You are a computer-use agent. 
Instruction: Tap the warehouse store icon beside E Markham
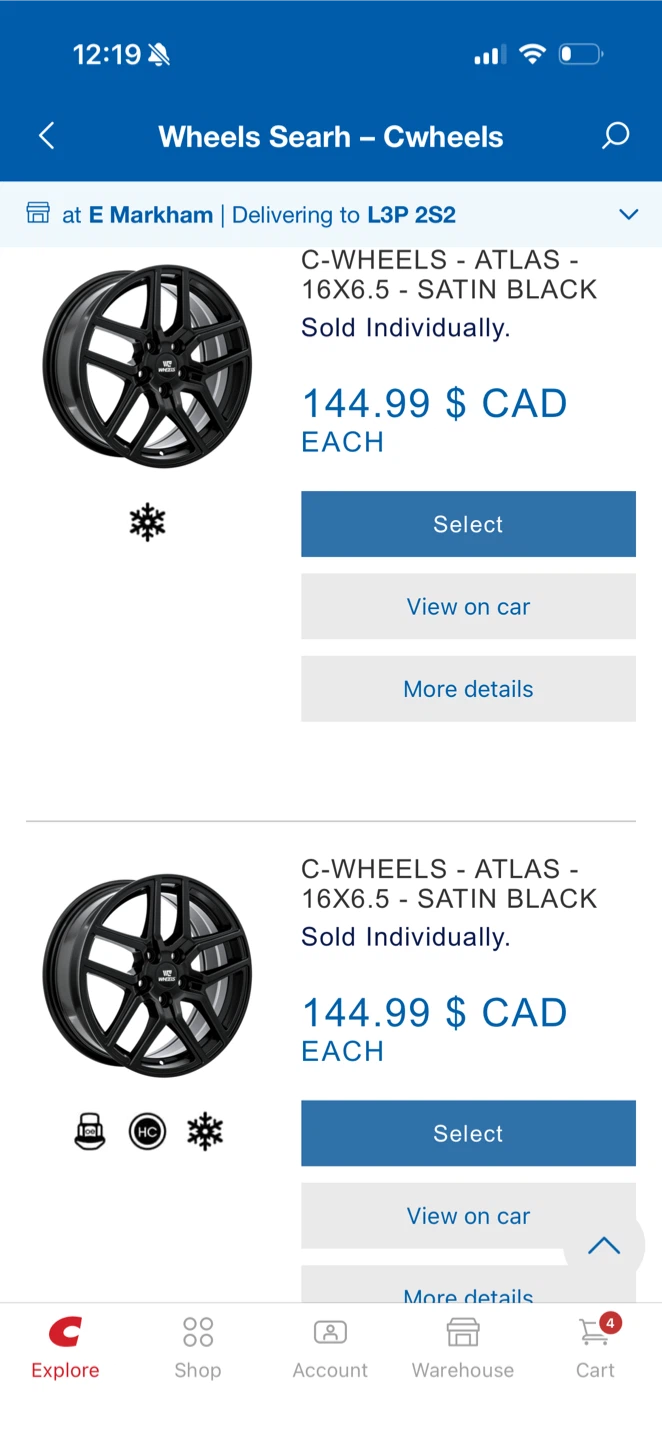point(38,214)
